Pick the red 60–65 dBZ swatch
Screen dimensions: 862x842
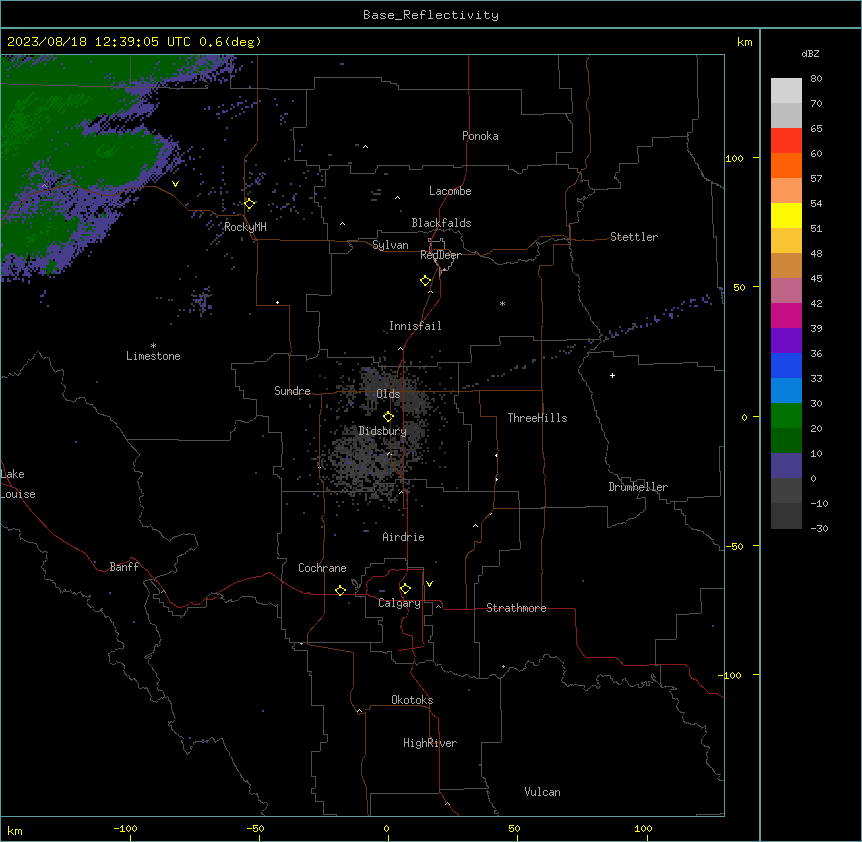click(x=786, y=140)
